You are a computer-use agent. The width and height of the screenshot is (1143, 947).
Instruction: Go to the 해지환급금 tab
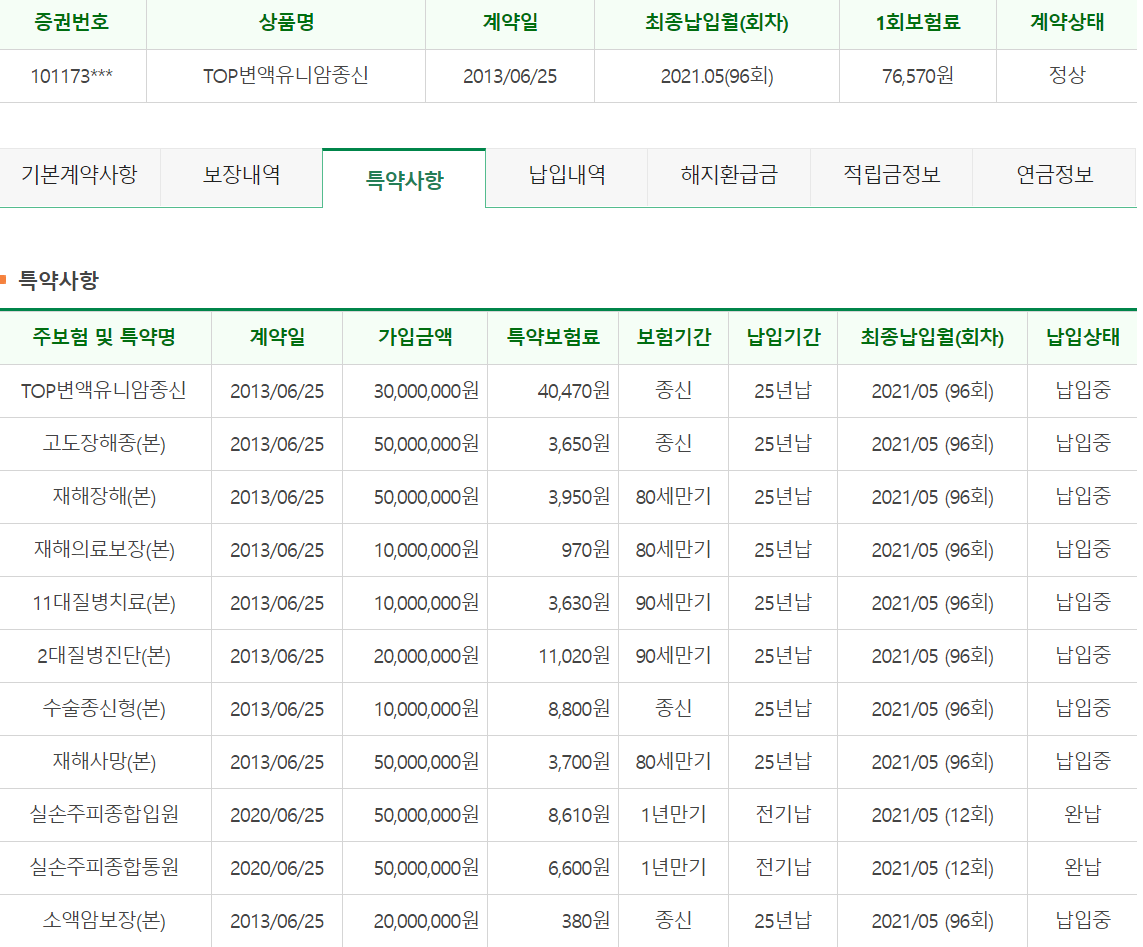tap(729, 175)
